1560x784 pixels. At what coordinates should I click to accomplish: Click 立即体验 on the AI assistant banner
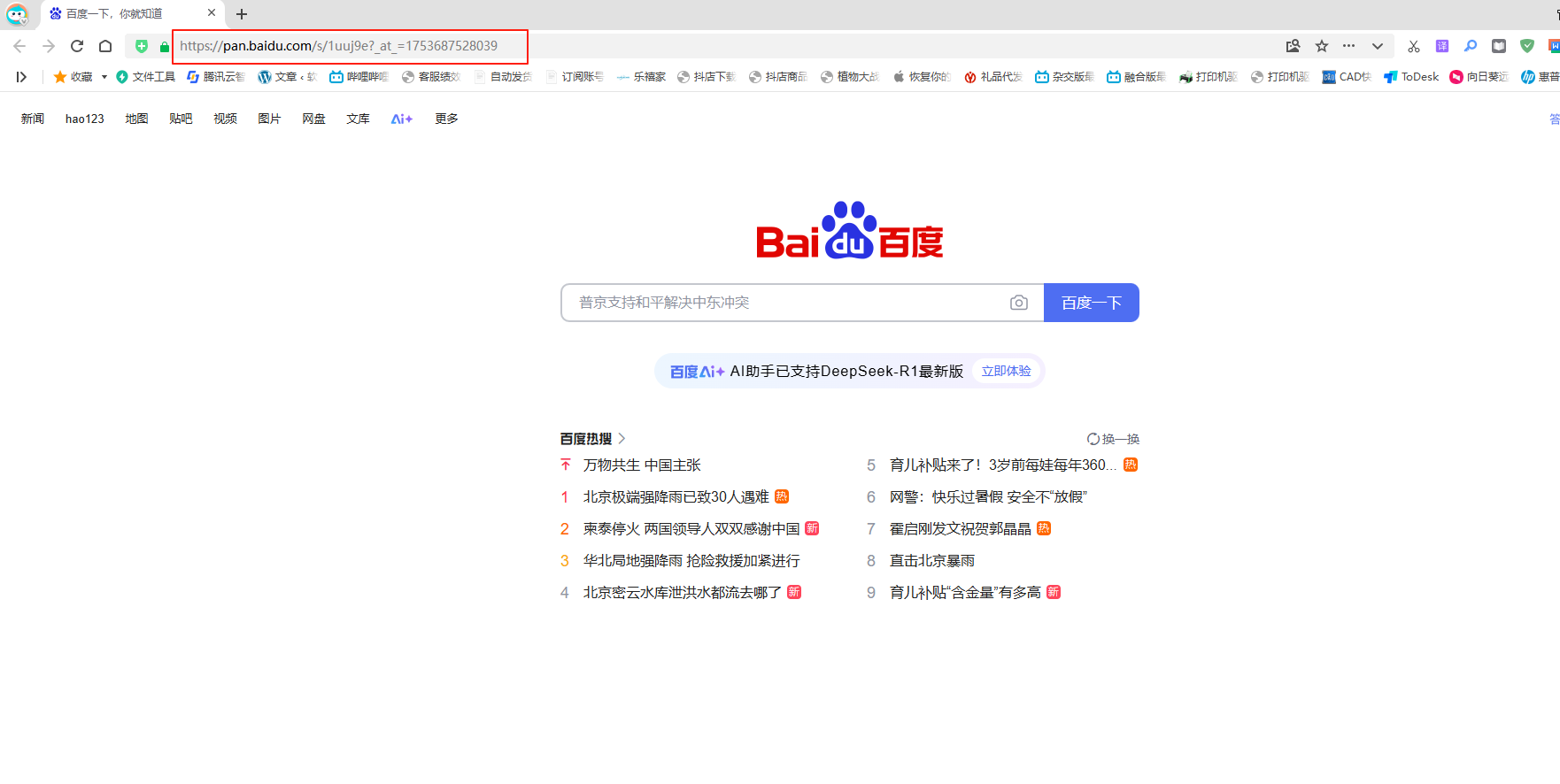point(1006,372)
